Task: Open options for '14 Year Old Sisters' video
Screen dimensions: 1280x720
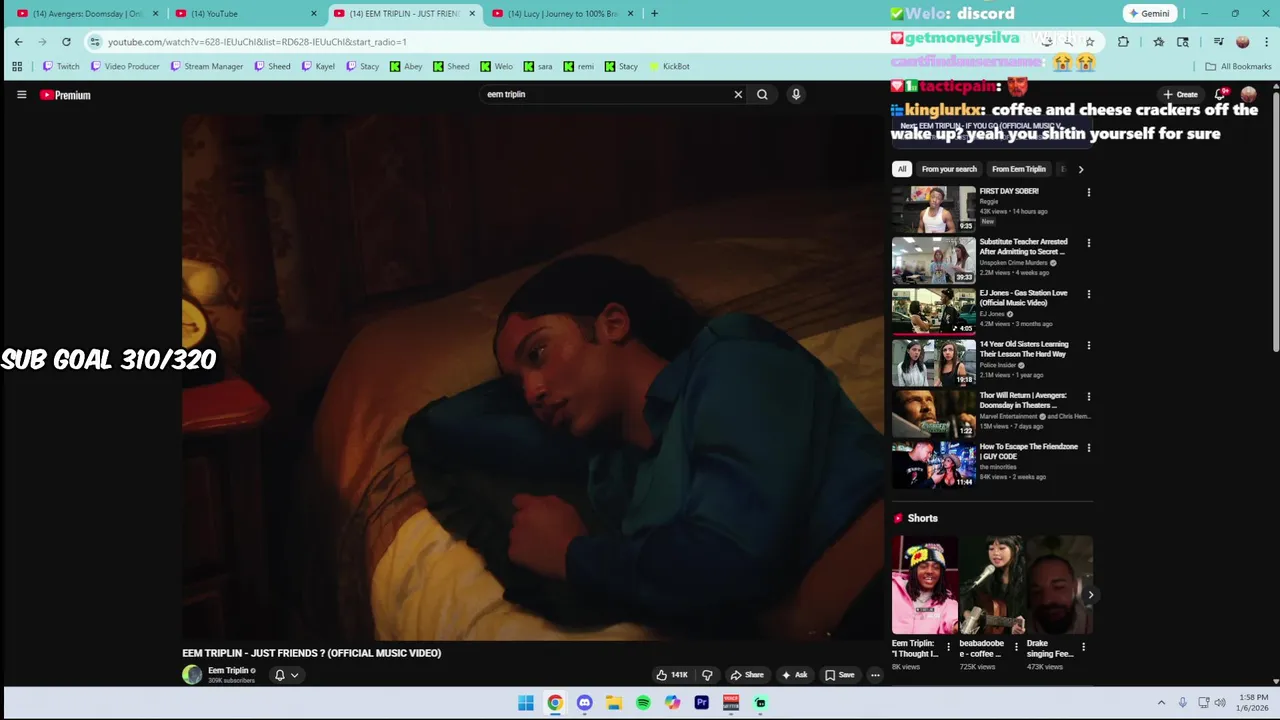Action: (1089, 345)
